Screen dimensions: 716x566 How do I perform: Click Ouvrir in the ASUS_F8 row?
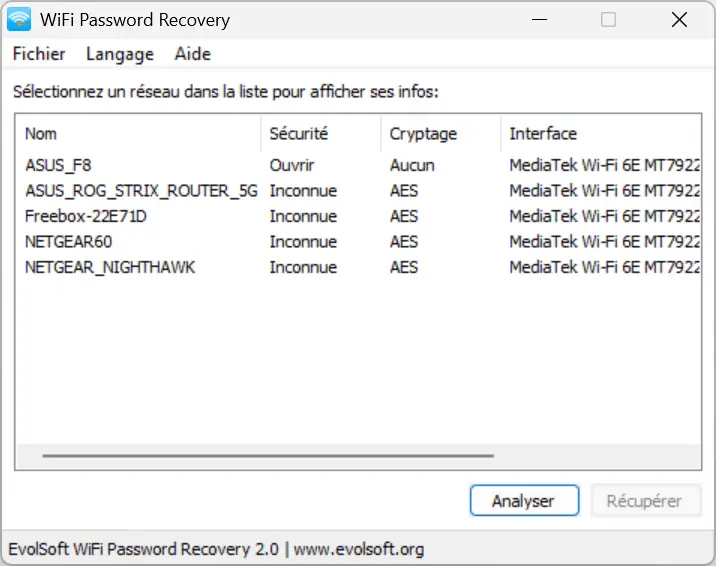point(292,165)
